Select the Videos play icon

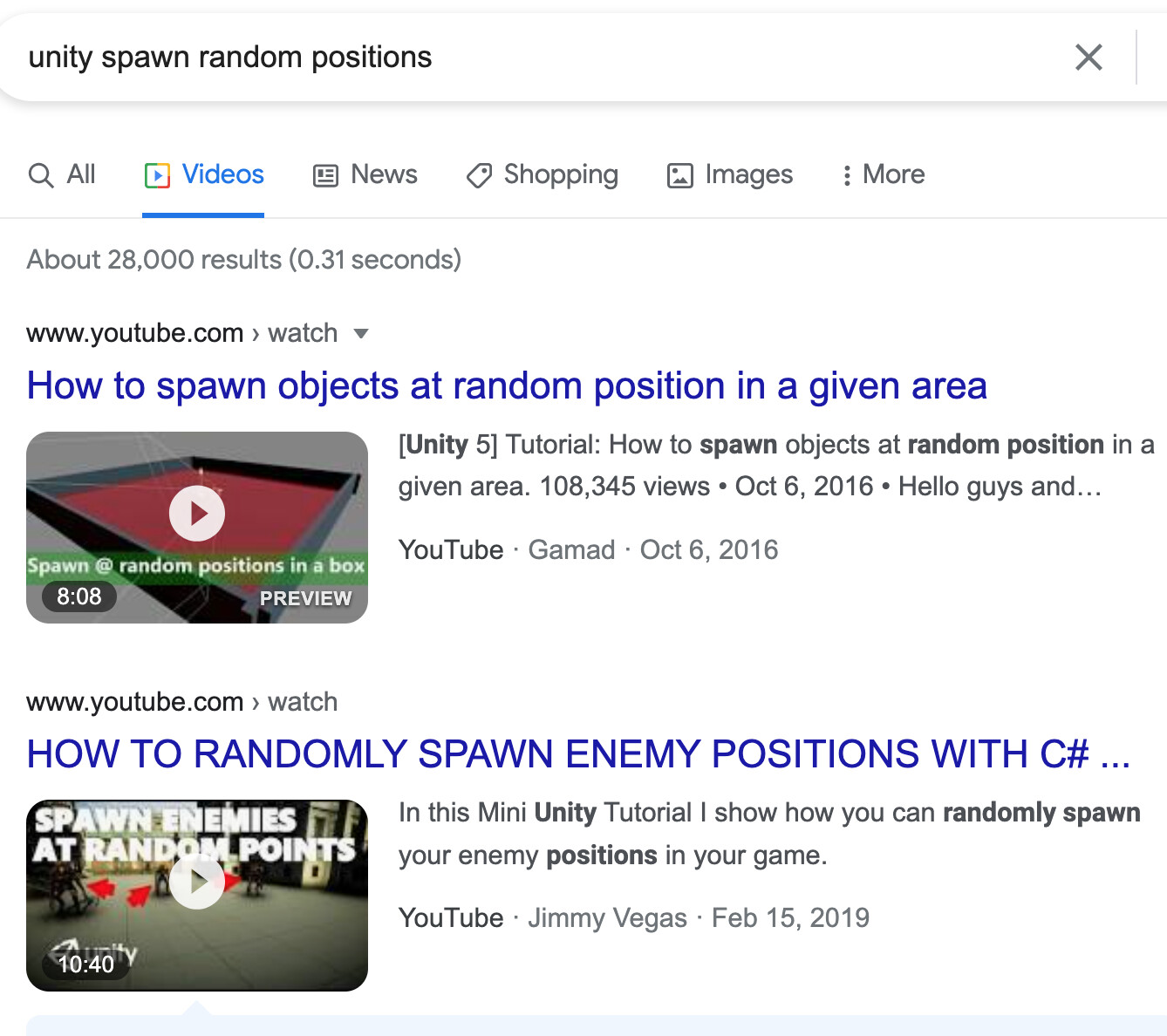pyautogui.click(x=156, y=174)
